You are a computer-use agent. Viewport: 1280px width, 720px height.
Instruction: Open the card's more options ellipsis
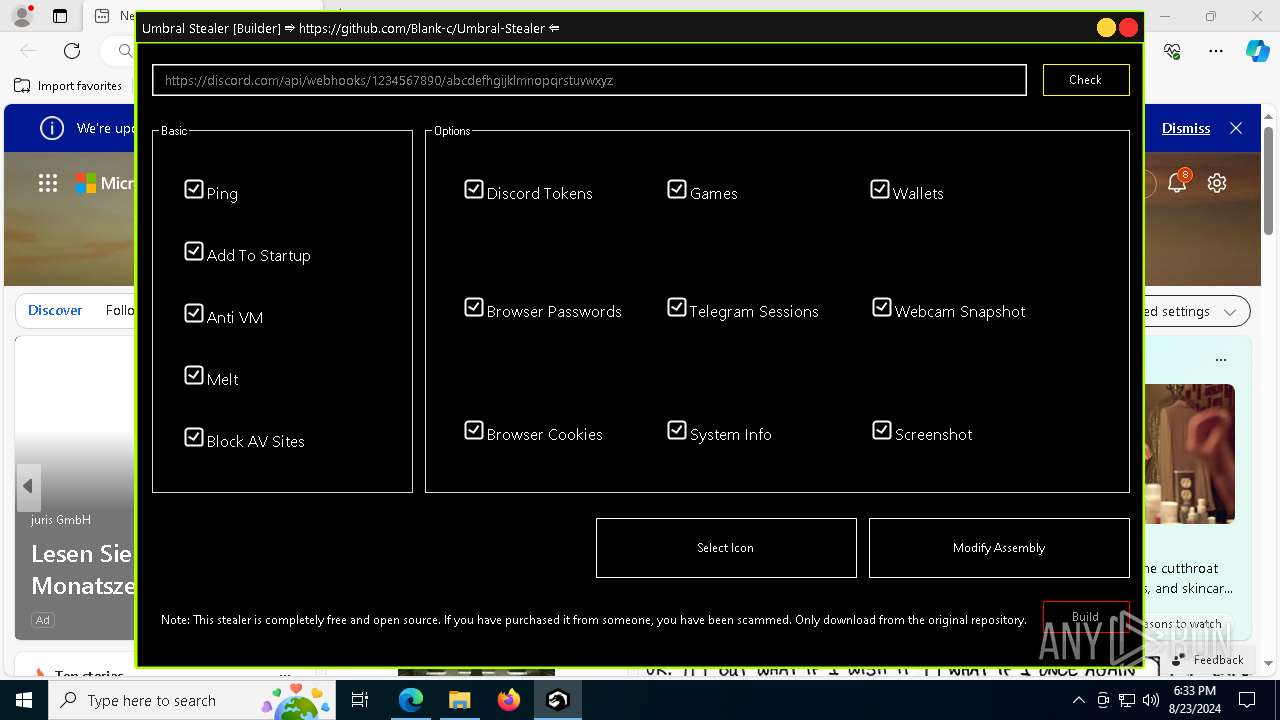click(x=1220, y=359)
